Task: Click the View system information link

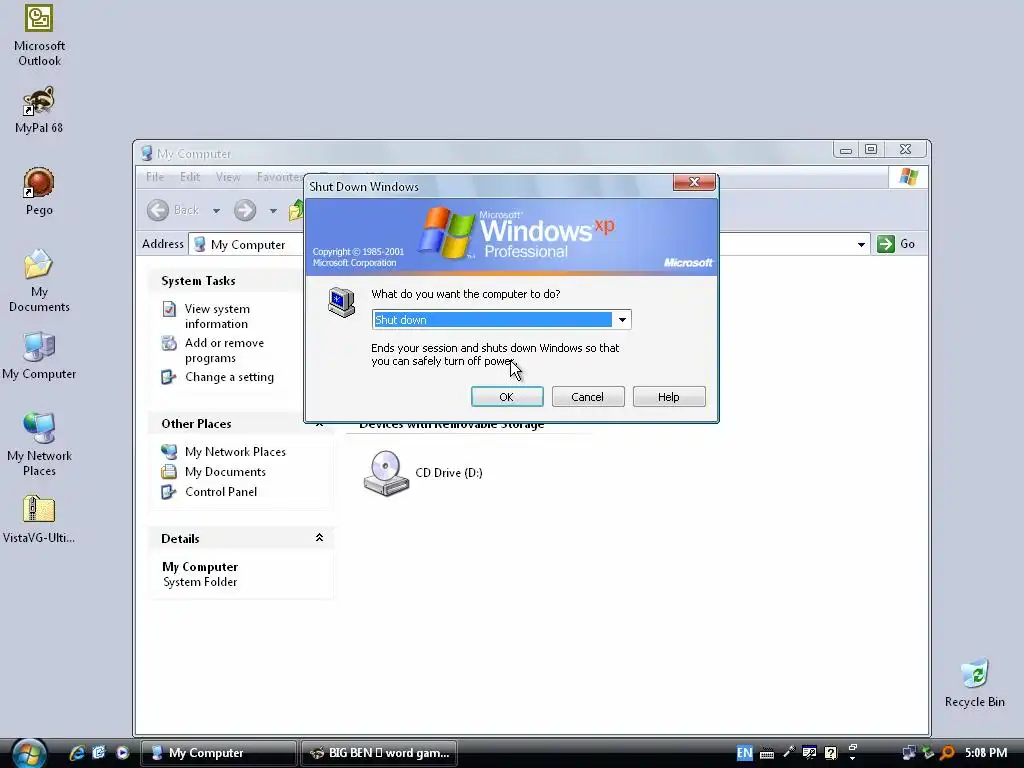Action: (x=217, y=316)
